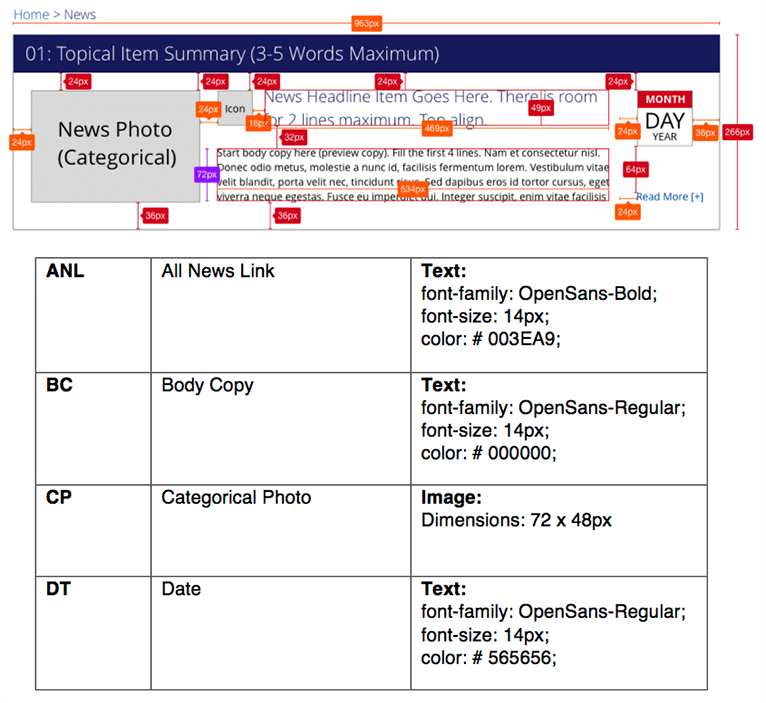Select the Body Copy table cell
This screenshot has width=766, height=703.
pyautogui.click(x=280, y=429)
